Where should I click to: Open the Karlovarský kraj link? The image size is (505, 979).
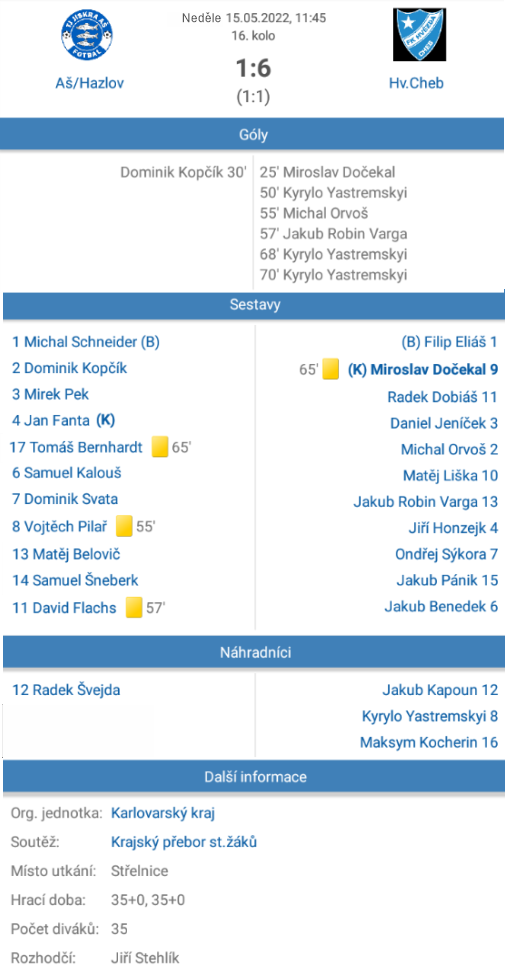pos(163,813)
